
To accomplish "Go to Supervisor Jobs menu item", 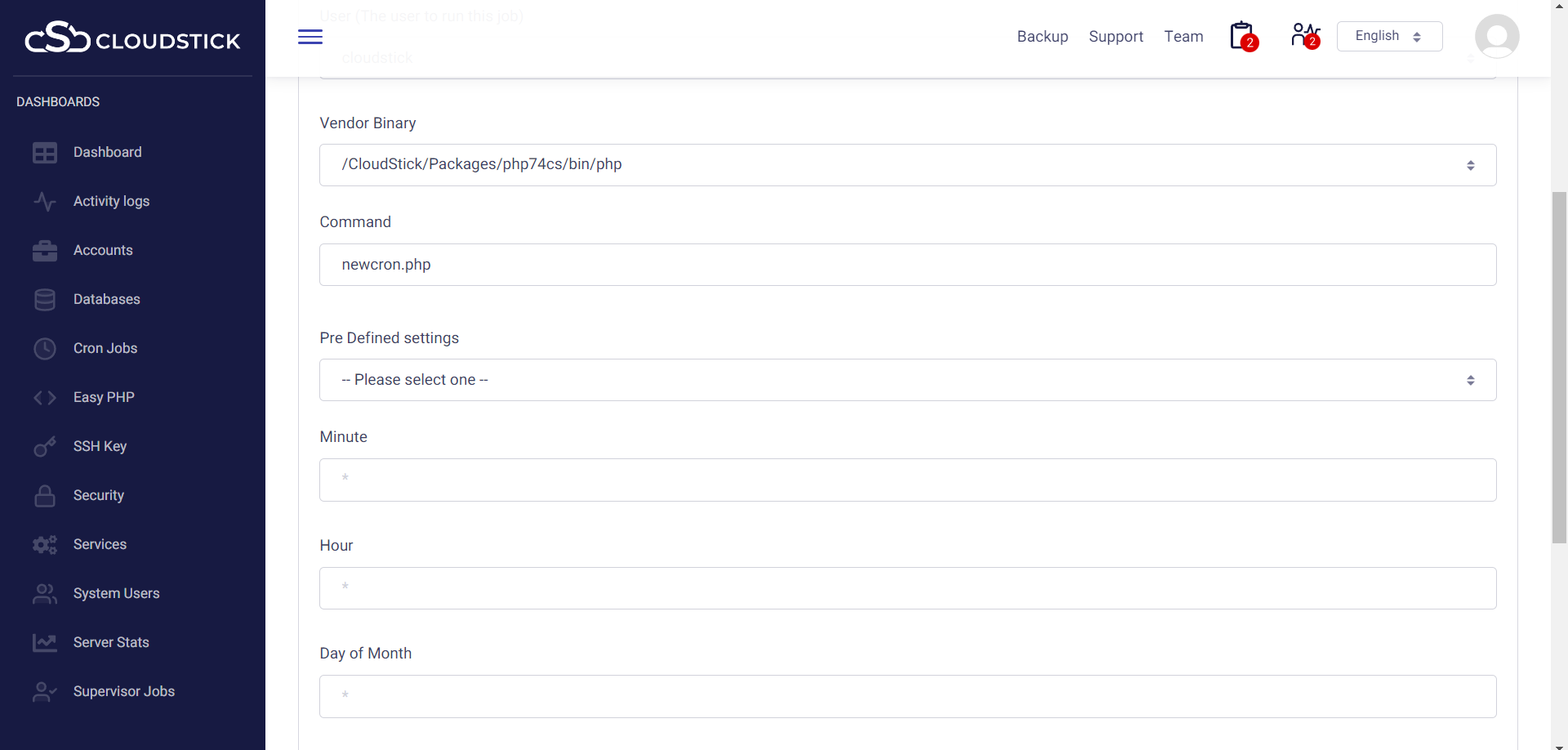I will click(x=123, y=691).
